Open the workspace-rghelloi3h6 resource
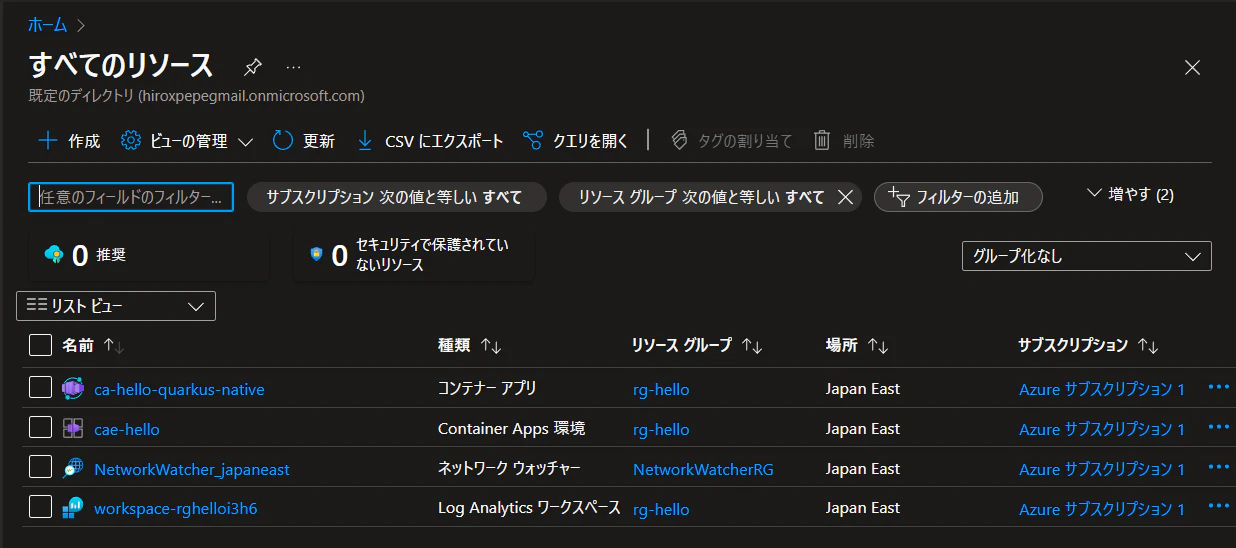Screen dimensions: 1236x548 [x=175, y=509]
